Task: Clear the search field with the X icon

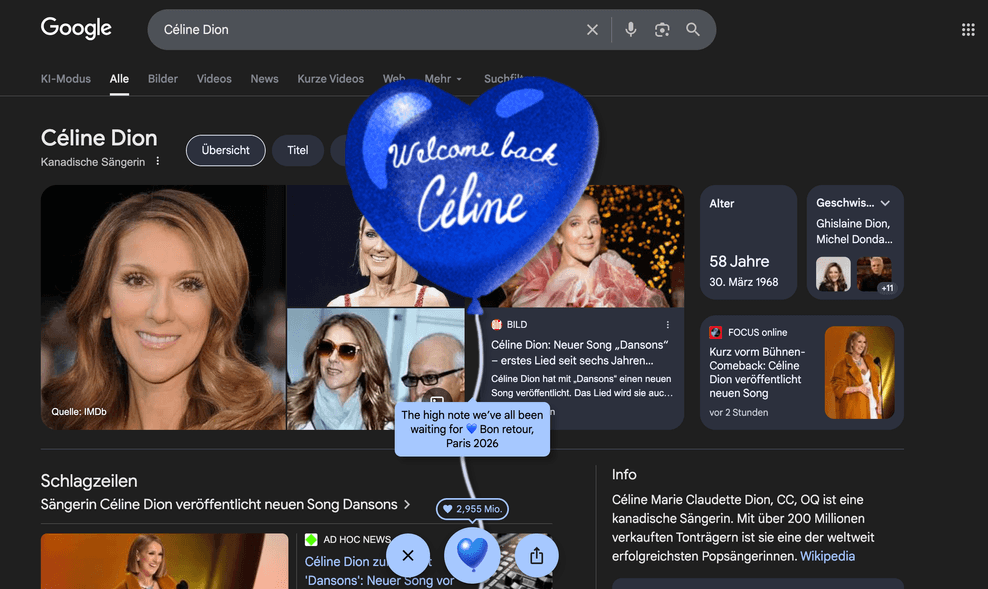Action: 592,29
